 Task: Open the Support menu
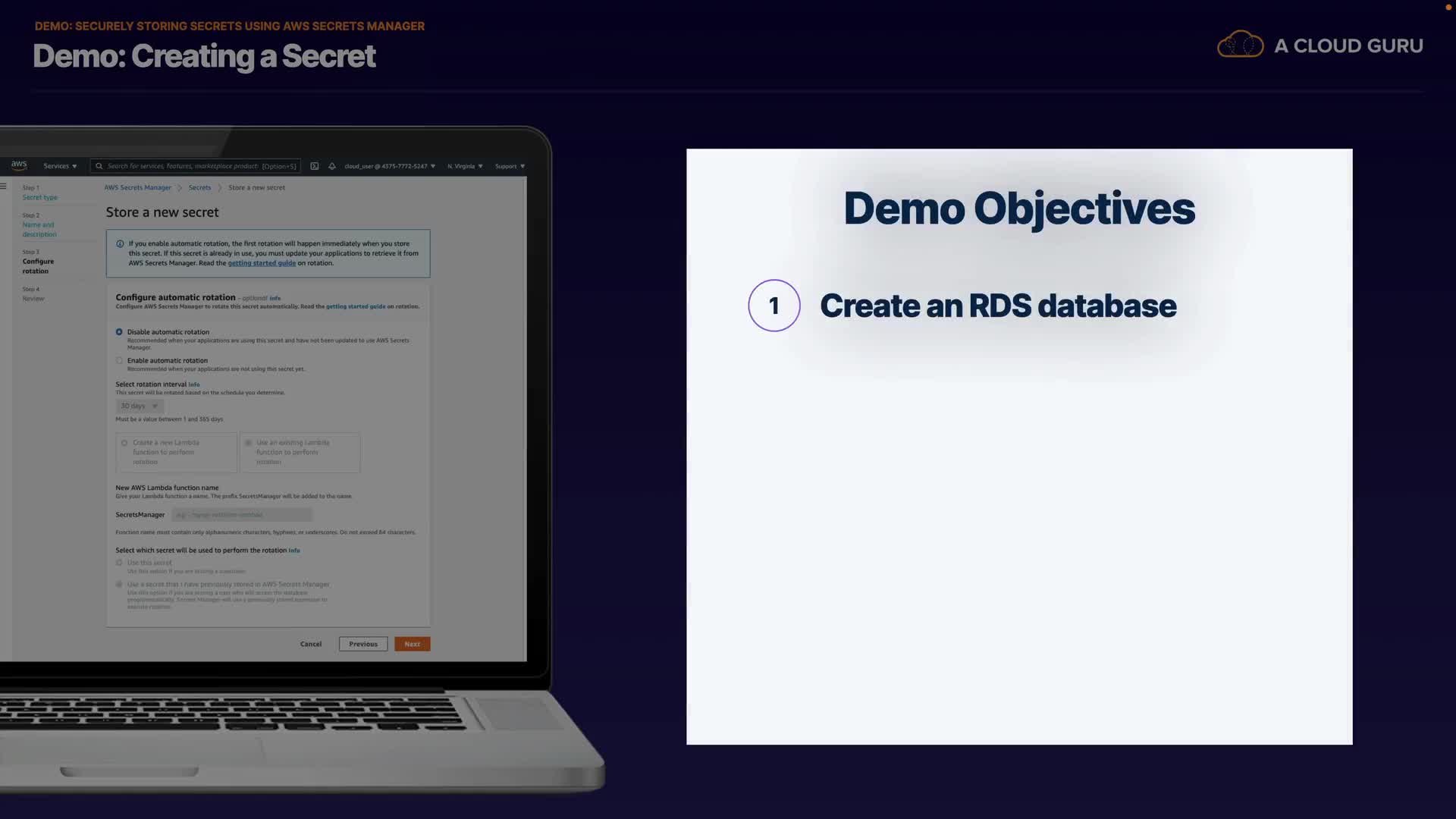510,166
